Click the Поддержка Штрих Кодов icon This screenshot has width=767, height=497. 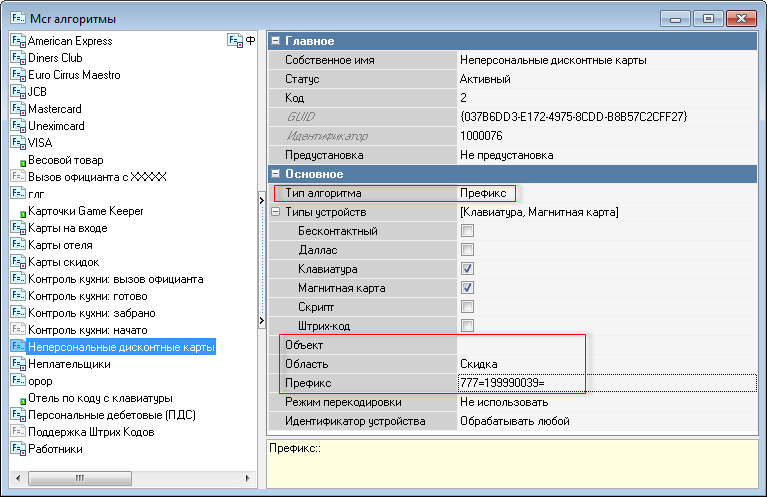tap(17, 432)
